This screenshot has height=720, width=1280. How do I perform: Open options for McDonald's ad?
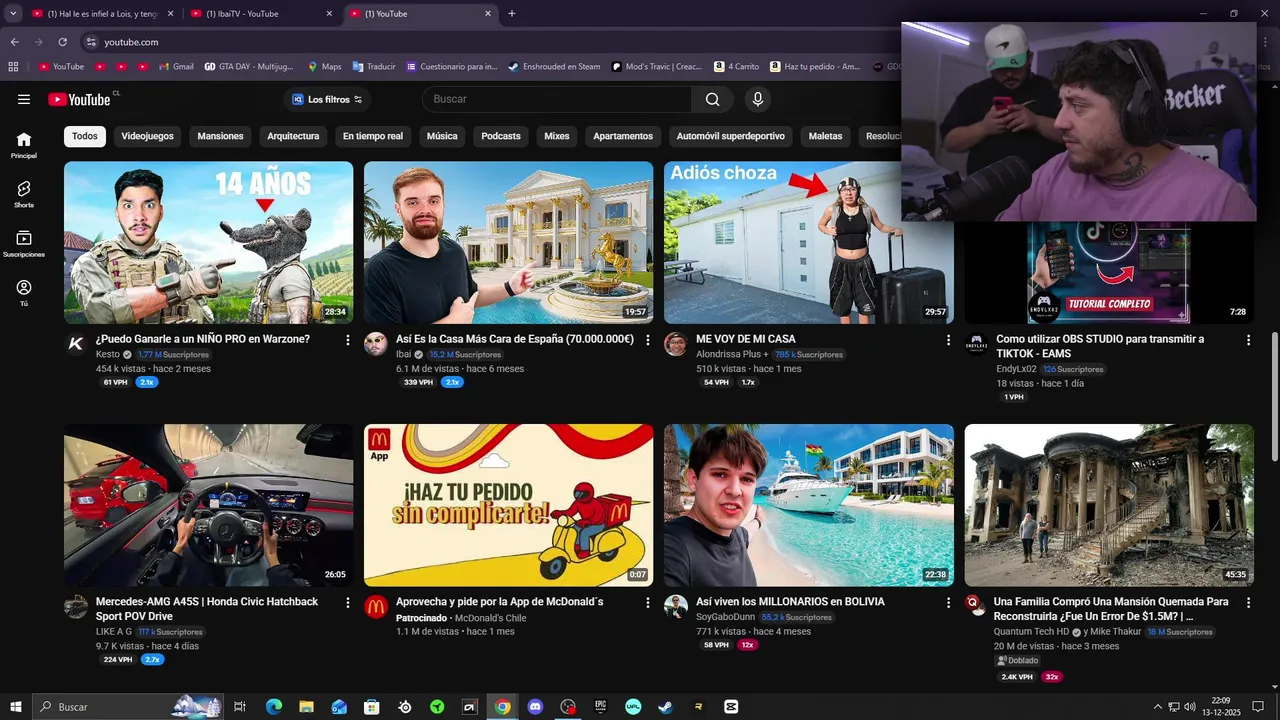[x=648, y=603]
